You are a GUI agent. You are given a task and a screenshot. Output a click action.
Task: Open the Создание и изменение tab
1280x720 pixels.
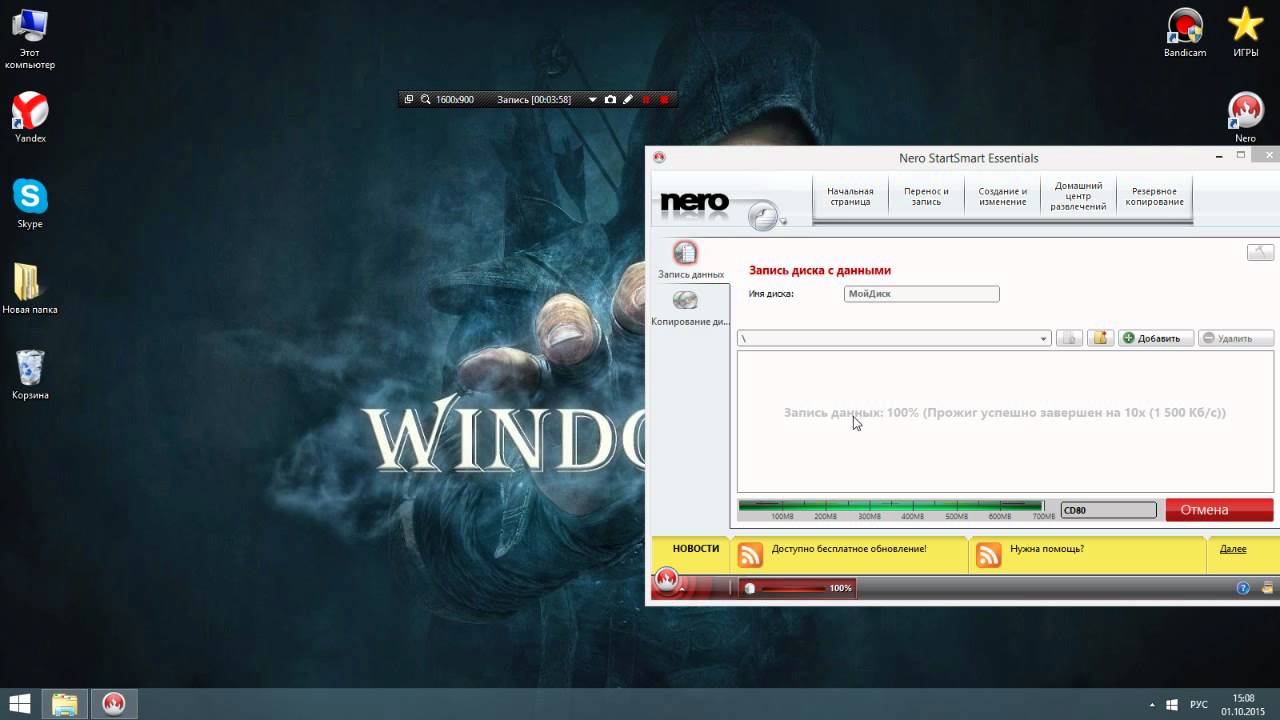1002,196
